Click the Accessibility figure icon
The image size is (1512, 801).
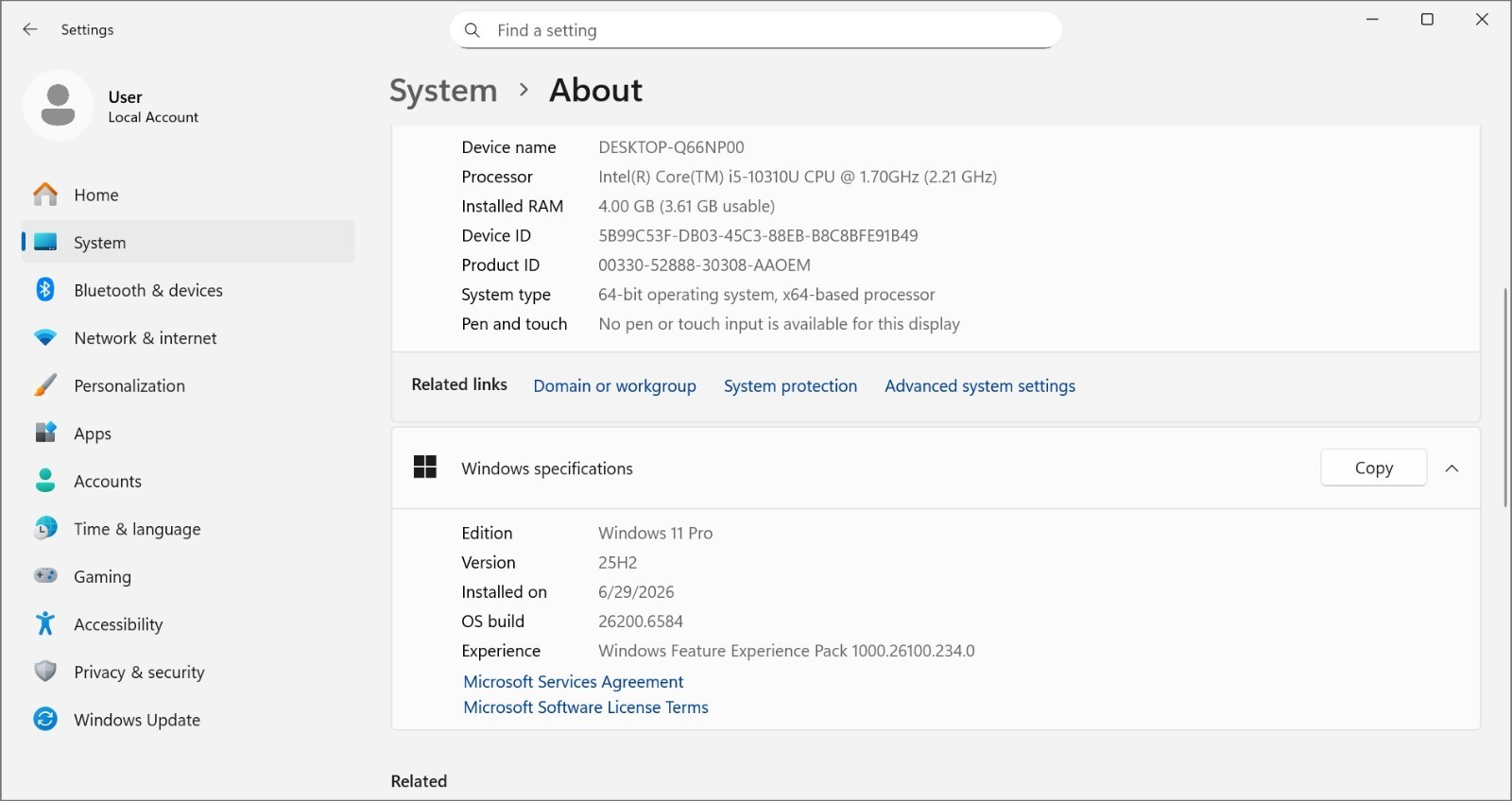pos(45,623)
